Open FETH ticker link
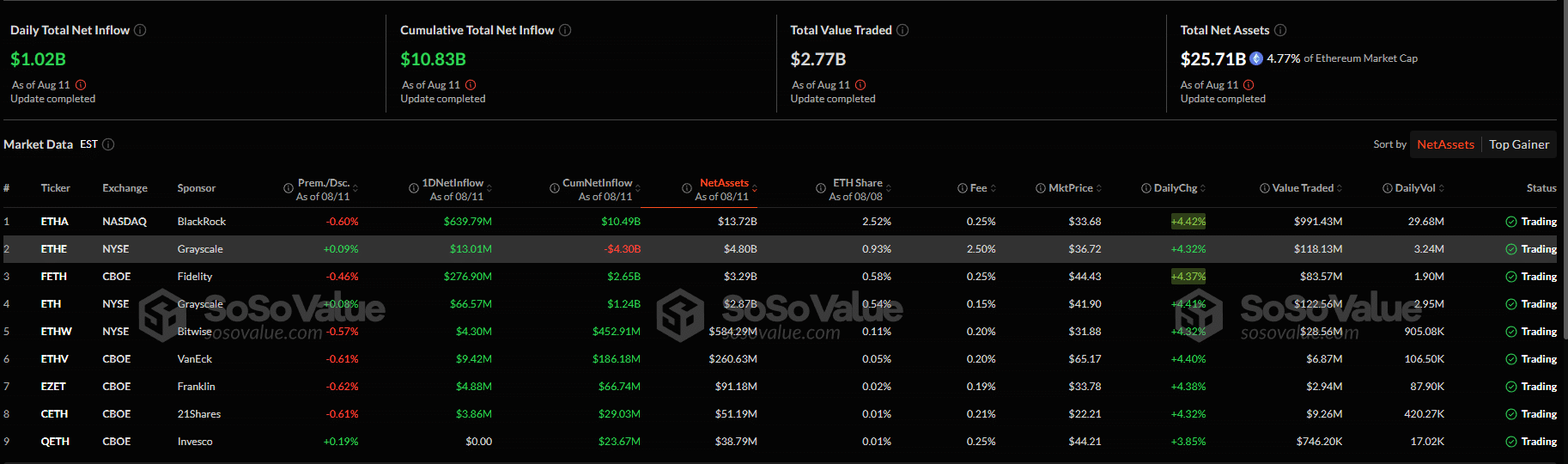The width and height of the screenshot is (1568, 464). (x=54, y=277)
